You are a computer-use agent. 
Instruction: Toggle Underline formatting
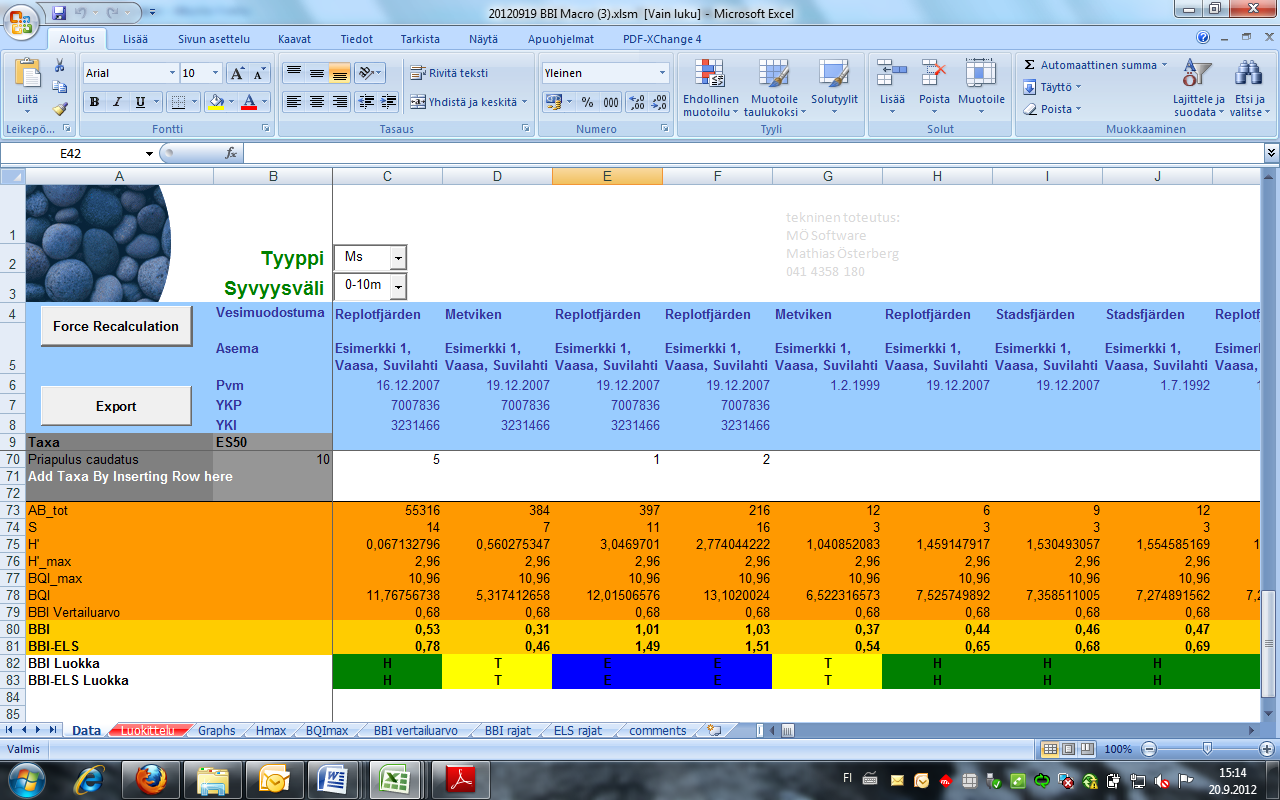pos(140,102)
